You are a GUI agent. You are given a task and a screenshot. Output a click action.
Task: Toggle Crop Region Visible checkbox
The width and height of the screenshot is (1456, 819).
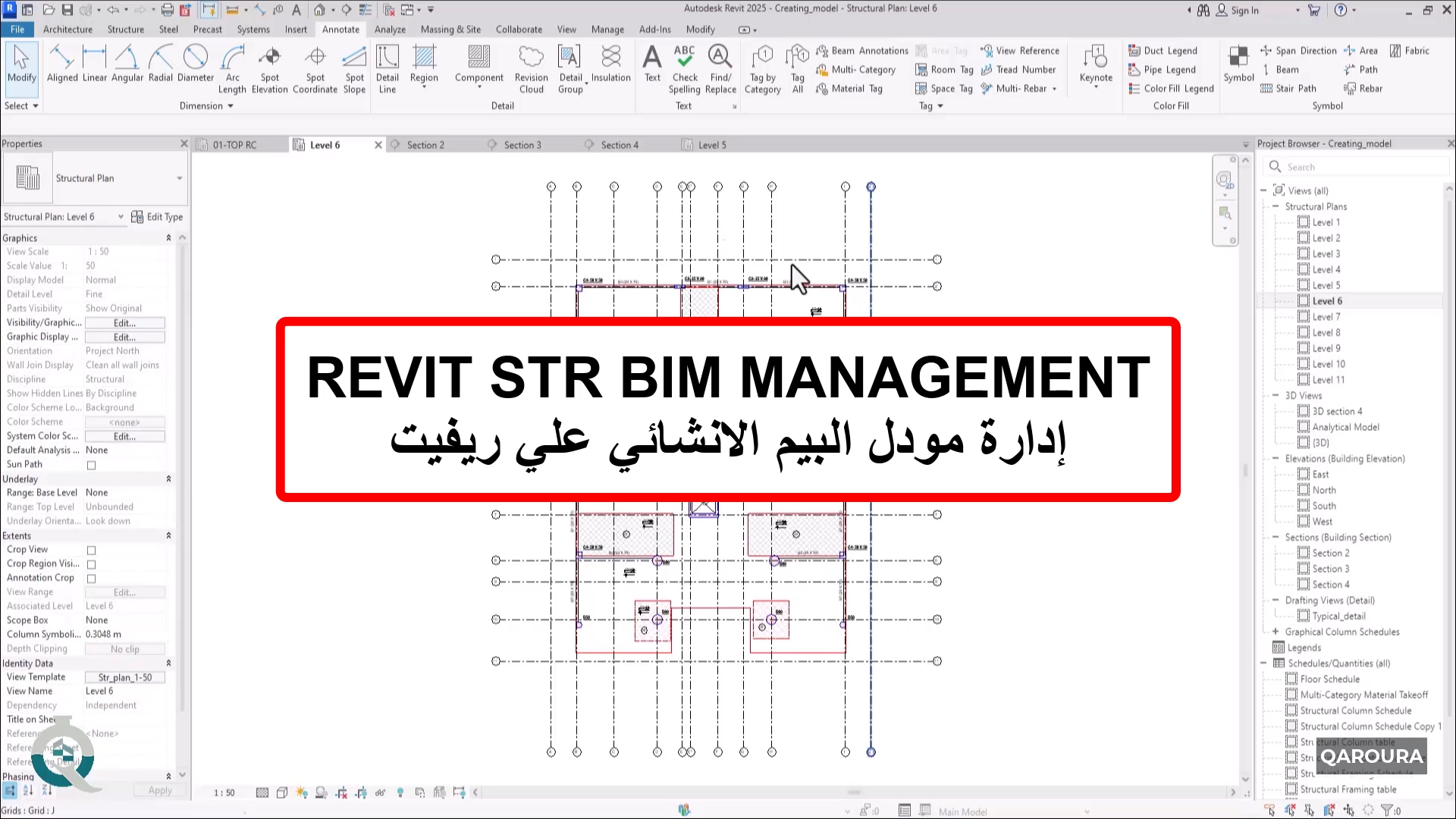(91, 564)
